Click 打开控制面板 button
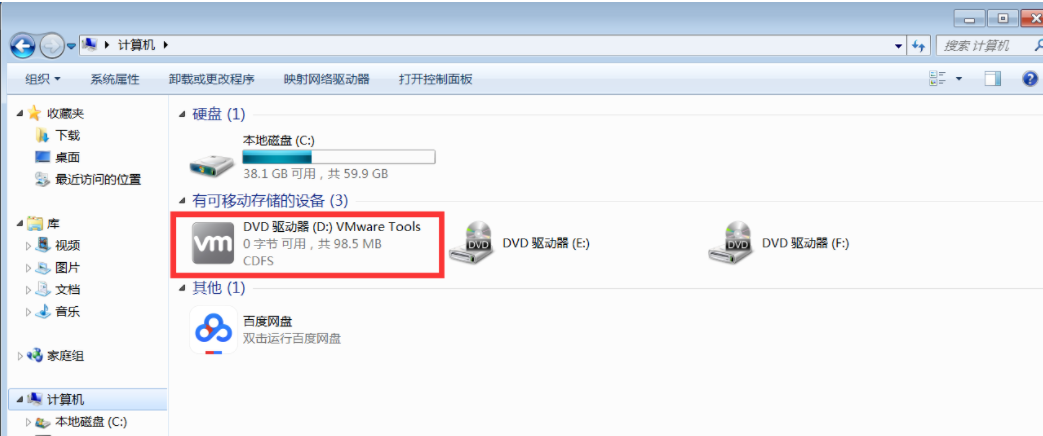Screen dimensions: 1043x436 pyautogui.click(x=436, y=79)
